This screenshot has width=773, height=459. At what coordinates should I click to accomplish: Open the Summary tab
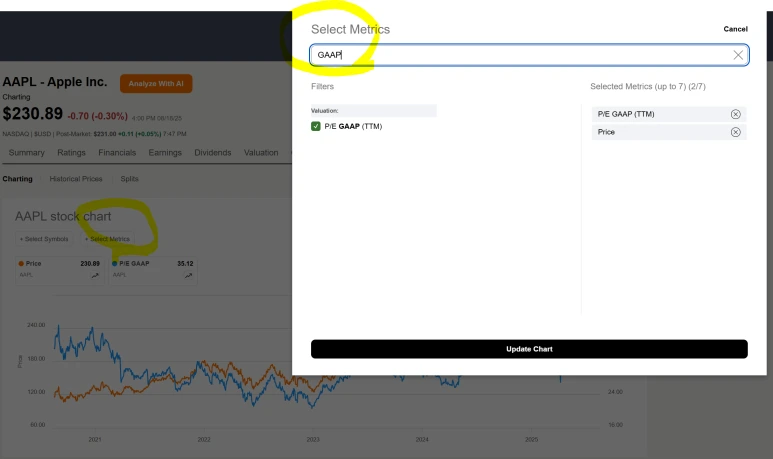pyautogui.click(x=27, y=152)
